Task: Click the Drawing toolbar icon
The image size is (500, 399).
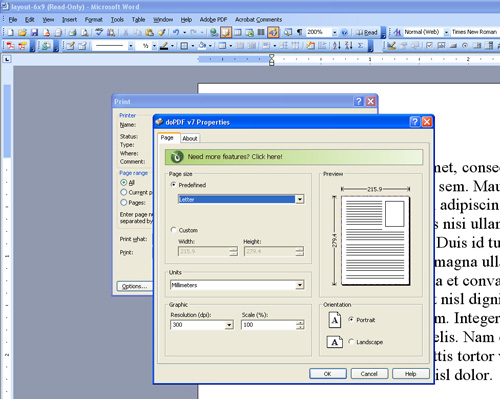Action: click(x=273, y=32)
